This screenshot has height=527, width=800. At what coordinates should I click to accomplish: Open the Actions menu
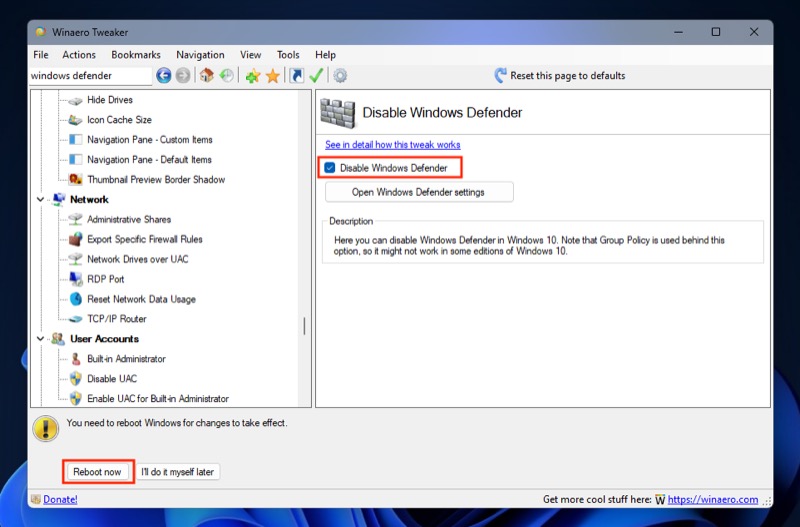click(79, 55)
